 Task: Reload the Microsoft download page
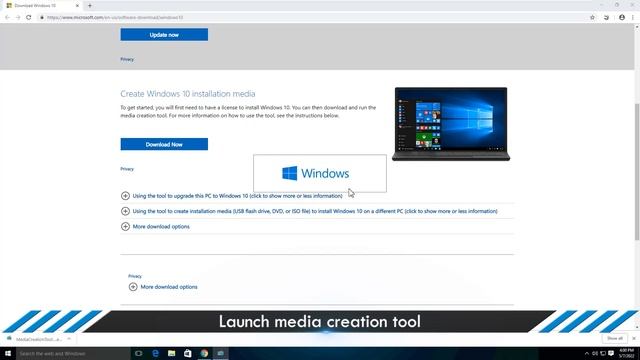click(x=29, y=18)
